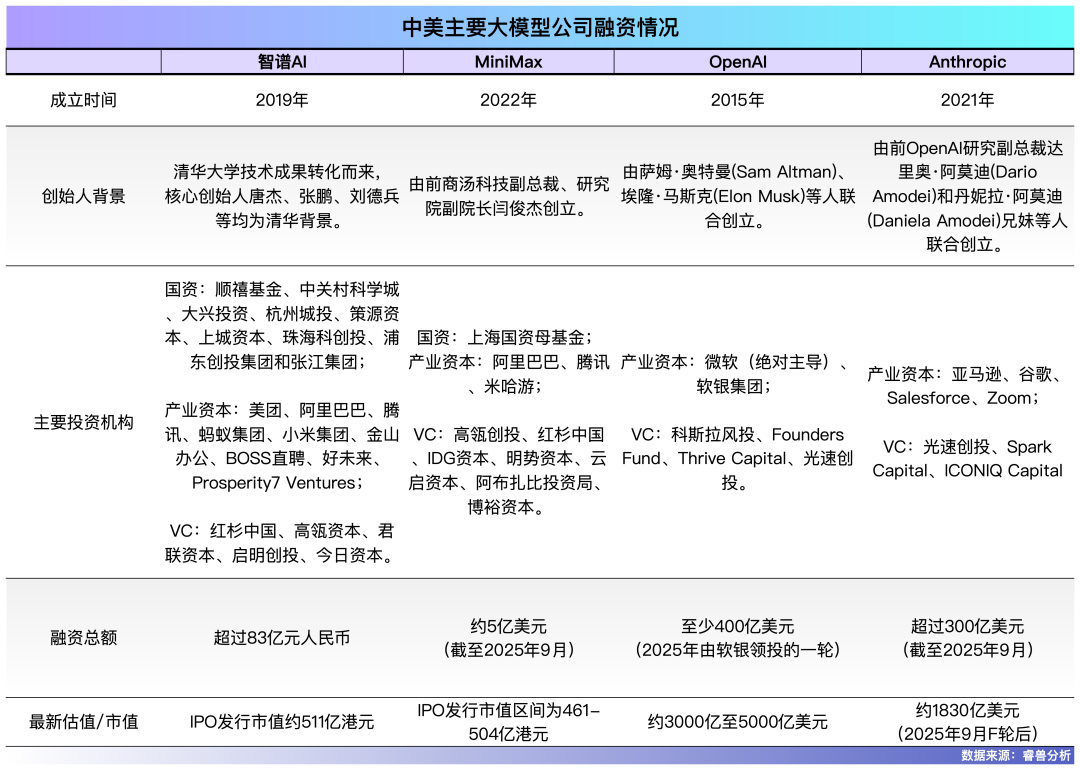Select the 2015年 founding year cell
Image resolution: width=1080 pixels, height=770 pixels.
(x=737, y=100)
